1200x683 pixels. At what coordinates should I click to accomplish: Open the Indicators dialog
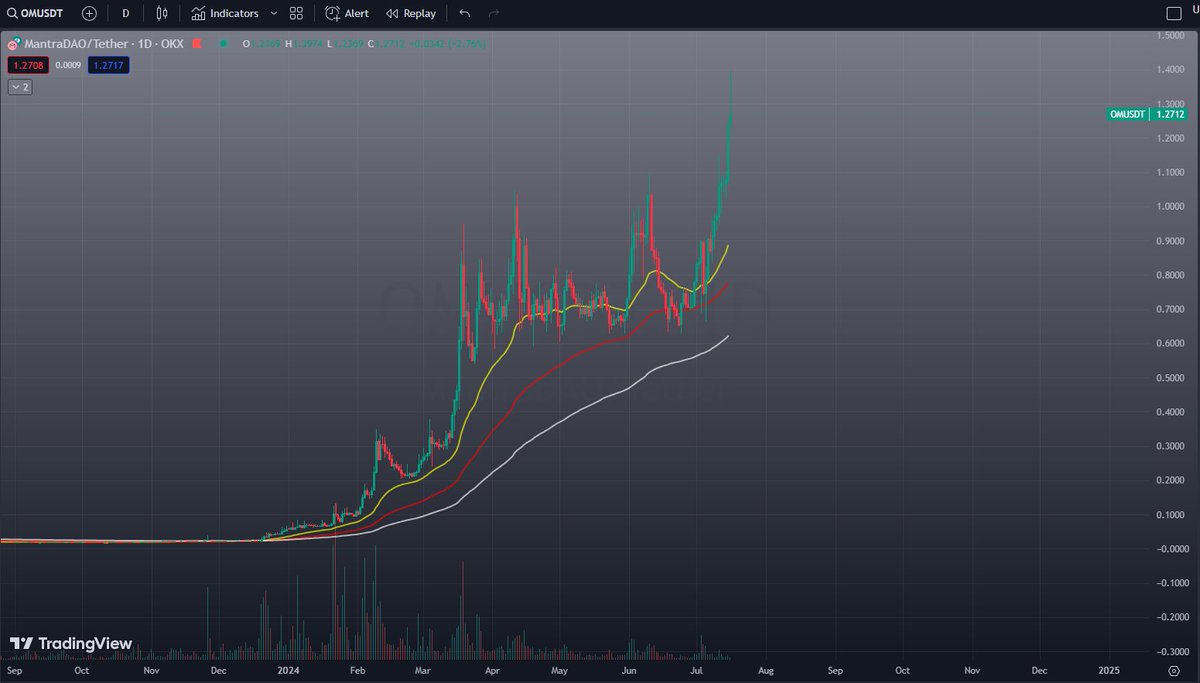click(x=225, y=14)
